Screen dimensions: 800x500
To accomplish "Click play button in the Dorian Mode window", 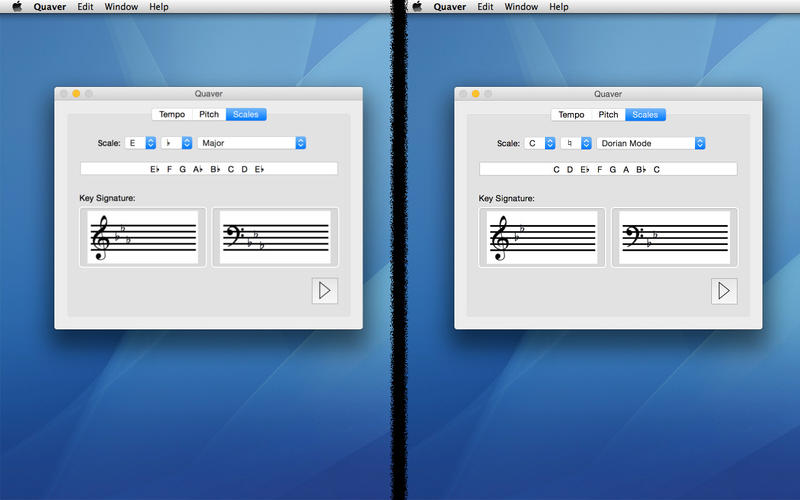I will (x=724, y=291).
